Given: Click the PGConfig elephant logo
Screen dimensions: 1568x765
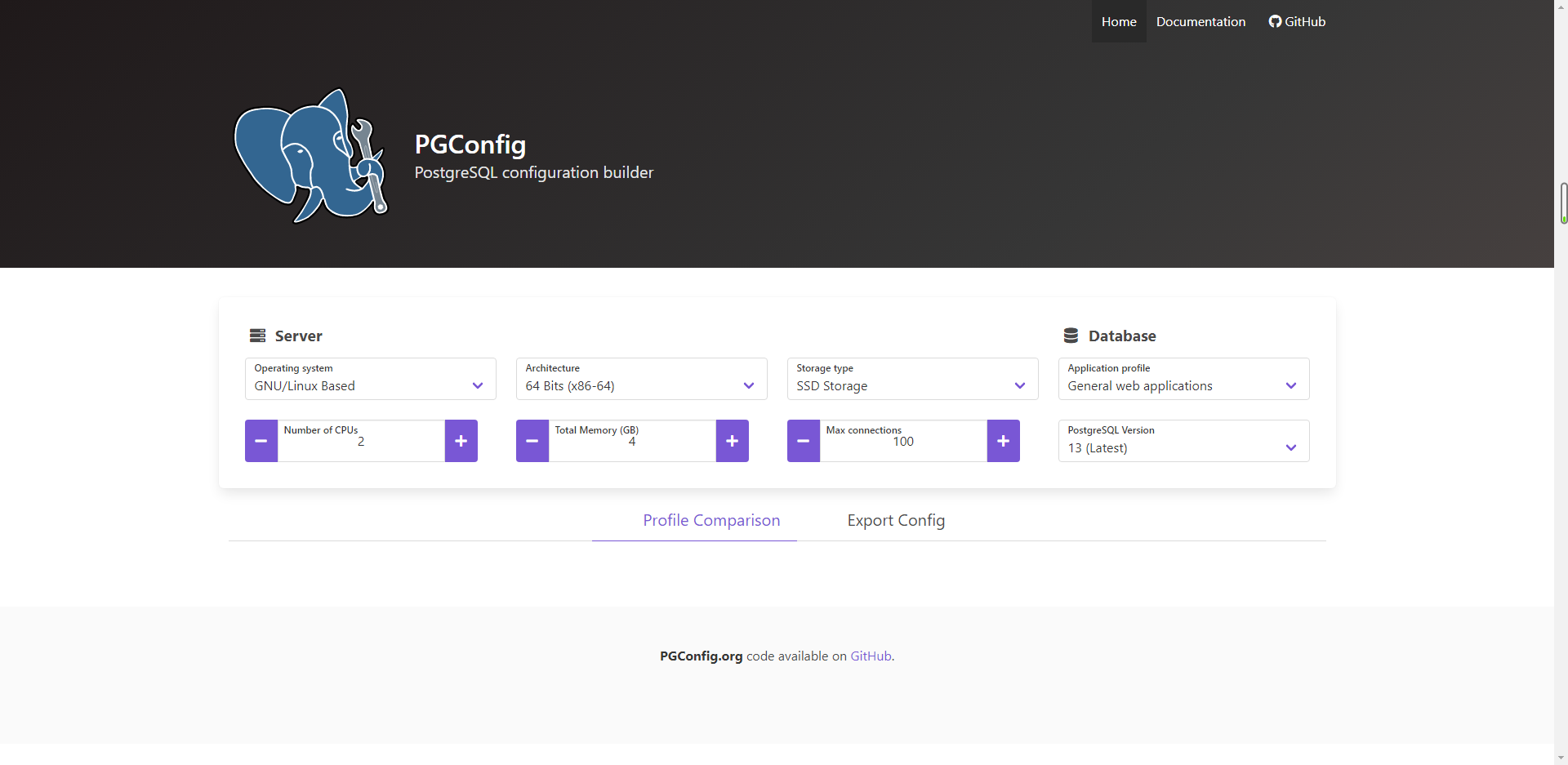Looking at the screenshot, I should click(x=311, y=155).
